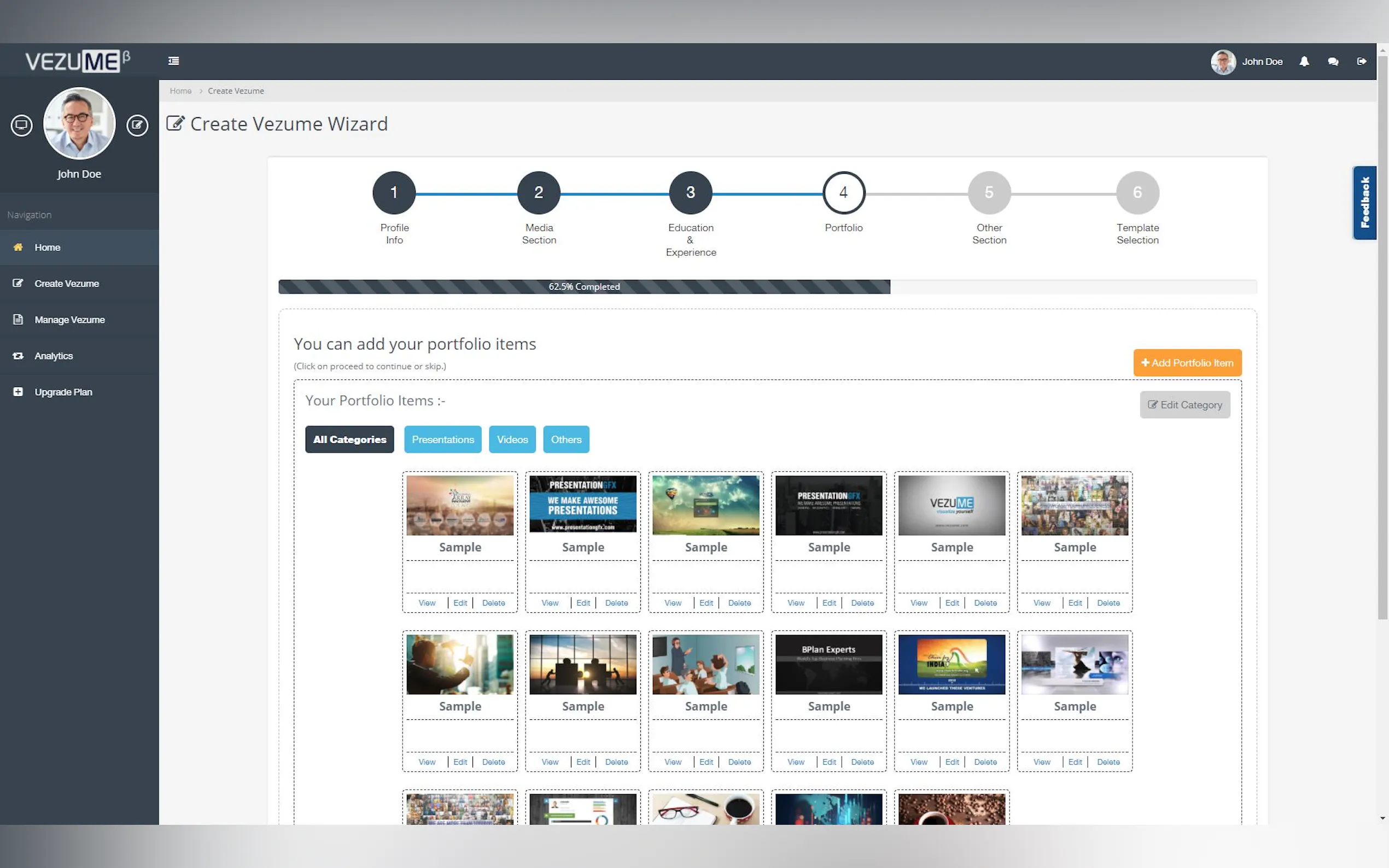The image size is (1389, 868).
Task: Click the John Doe name in top bar
Action: (1262, 61)
